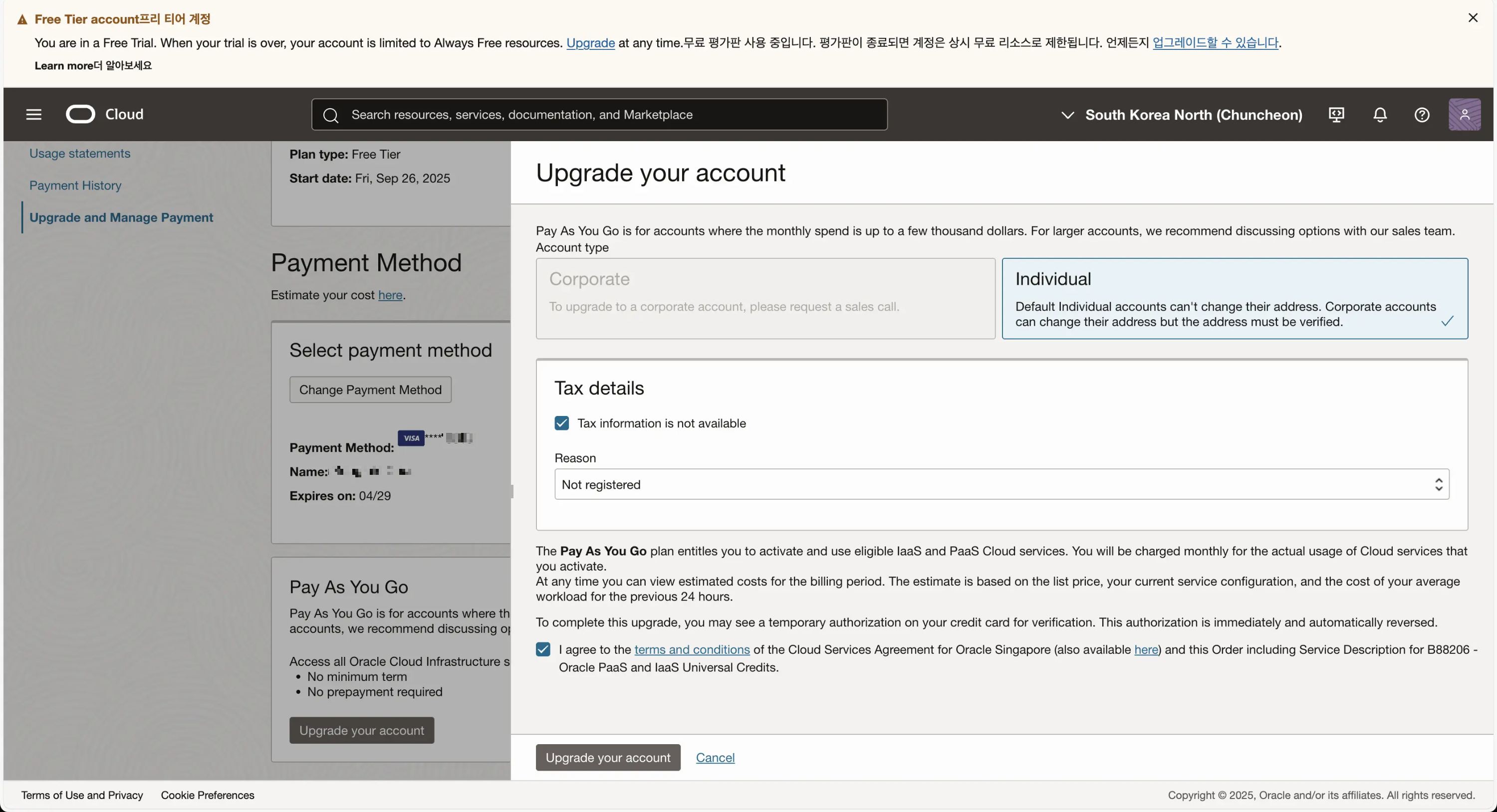This screenshot has height=812, width=1497.
Task: Go to Payment History in sidebar
Action: point(75,185)
